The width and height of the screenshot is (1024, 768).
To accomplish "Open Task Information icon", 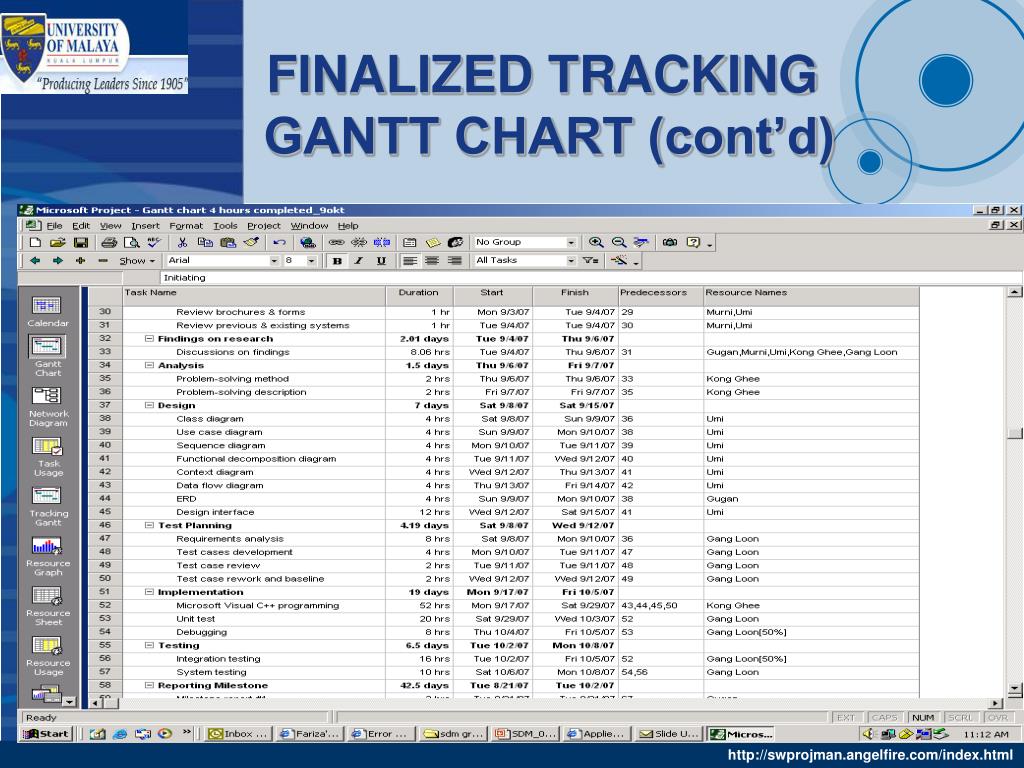I will [409, 242].
